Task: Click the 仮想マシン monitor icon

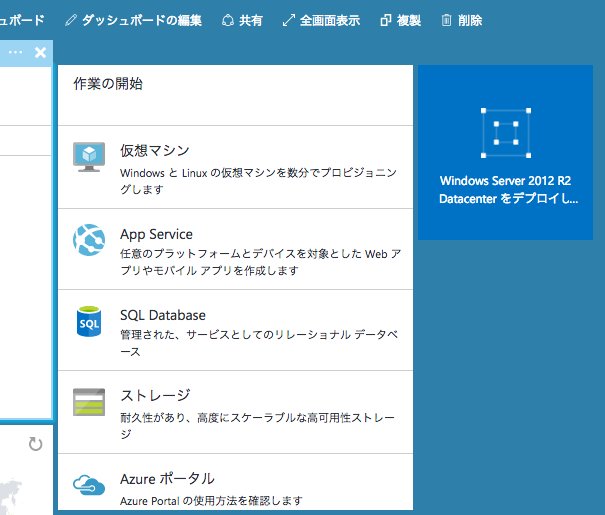Action: [89, 157]
